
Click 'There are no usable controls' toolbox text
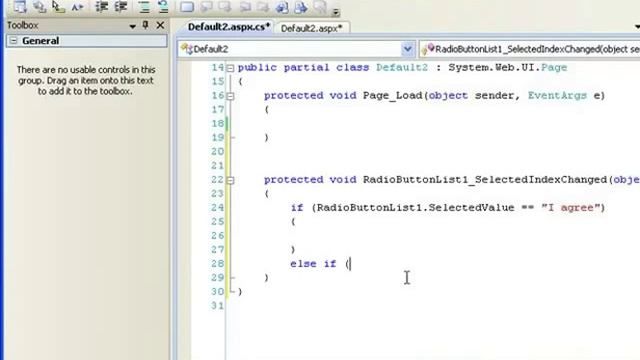pos(86,80)
